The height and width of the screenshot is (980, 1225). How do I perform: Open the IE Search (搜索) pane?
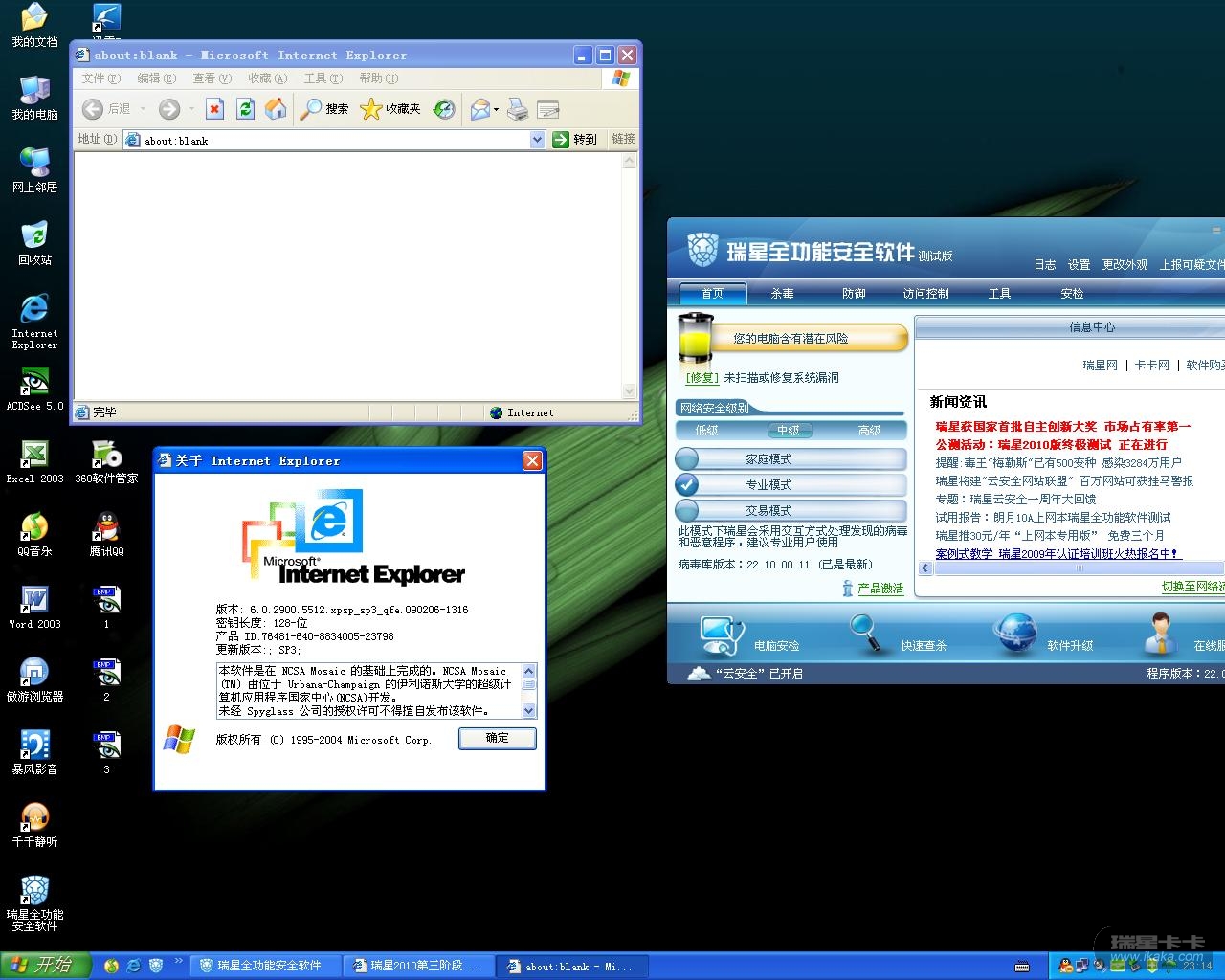click(x=324, y=109)
